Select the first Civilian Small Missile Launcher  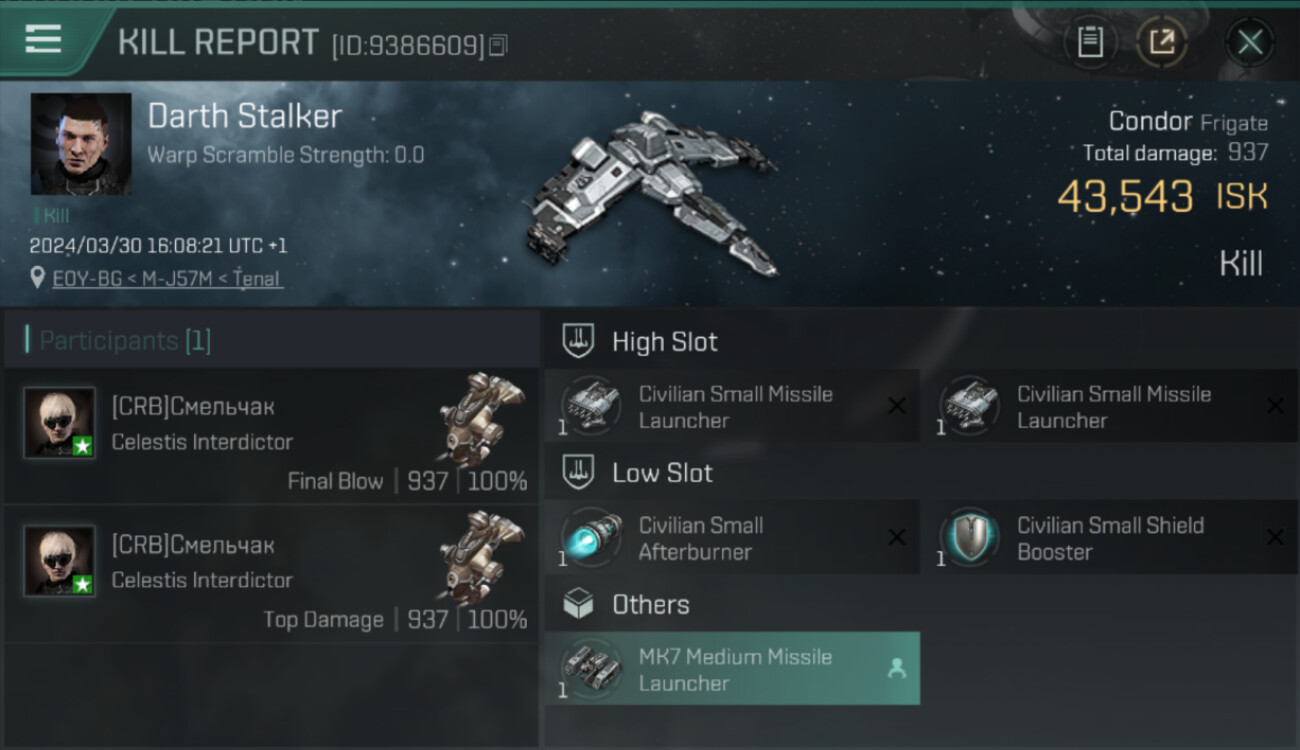731,407
